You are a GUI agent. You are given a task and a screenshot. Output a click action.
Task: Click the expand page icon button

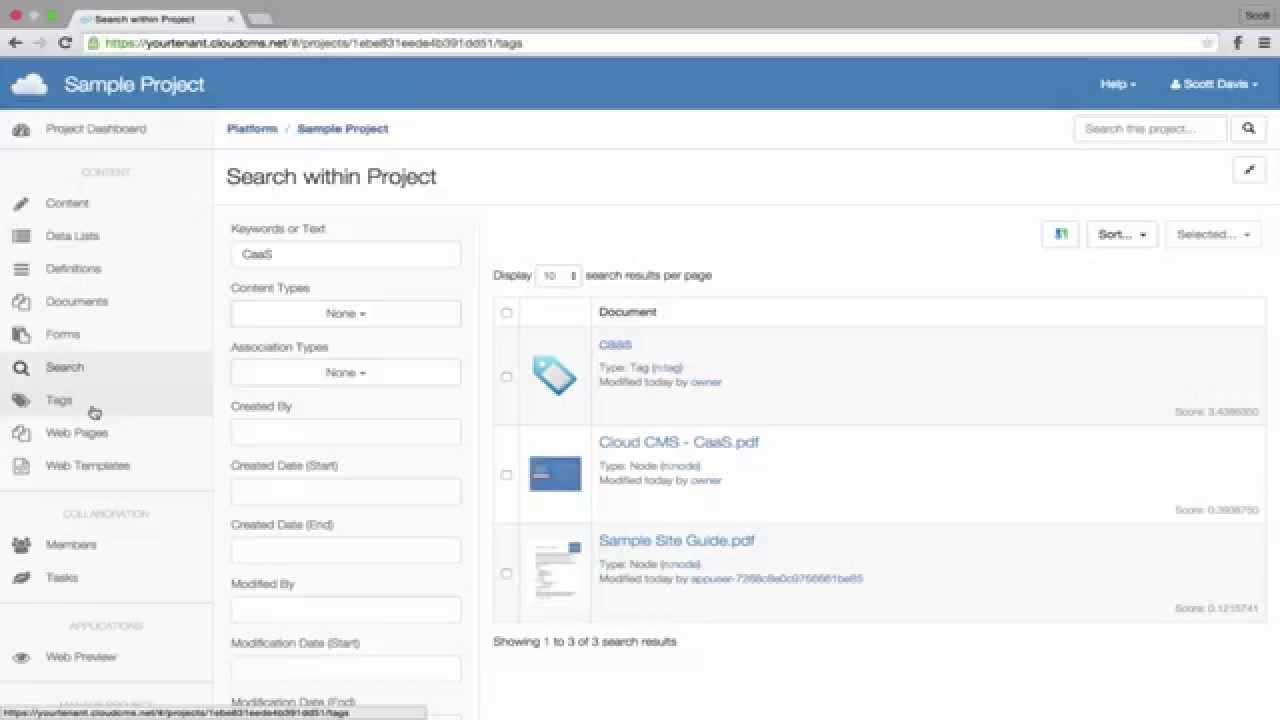tap(1249, 170)
